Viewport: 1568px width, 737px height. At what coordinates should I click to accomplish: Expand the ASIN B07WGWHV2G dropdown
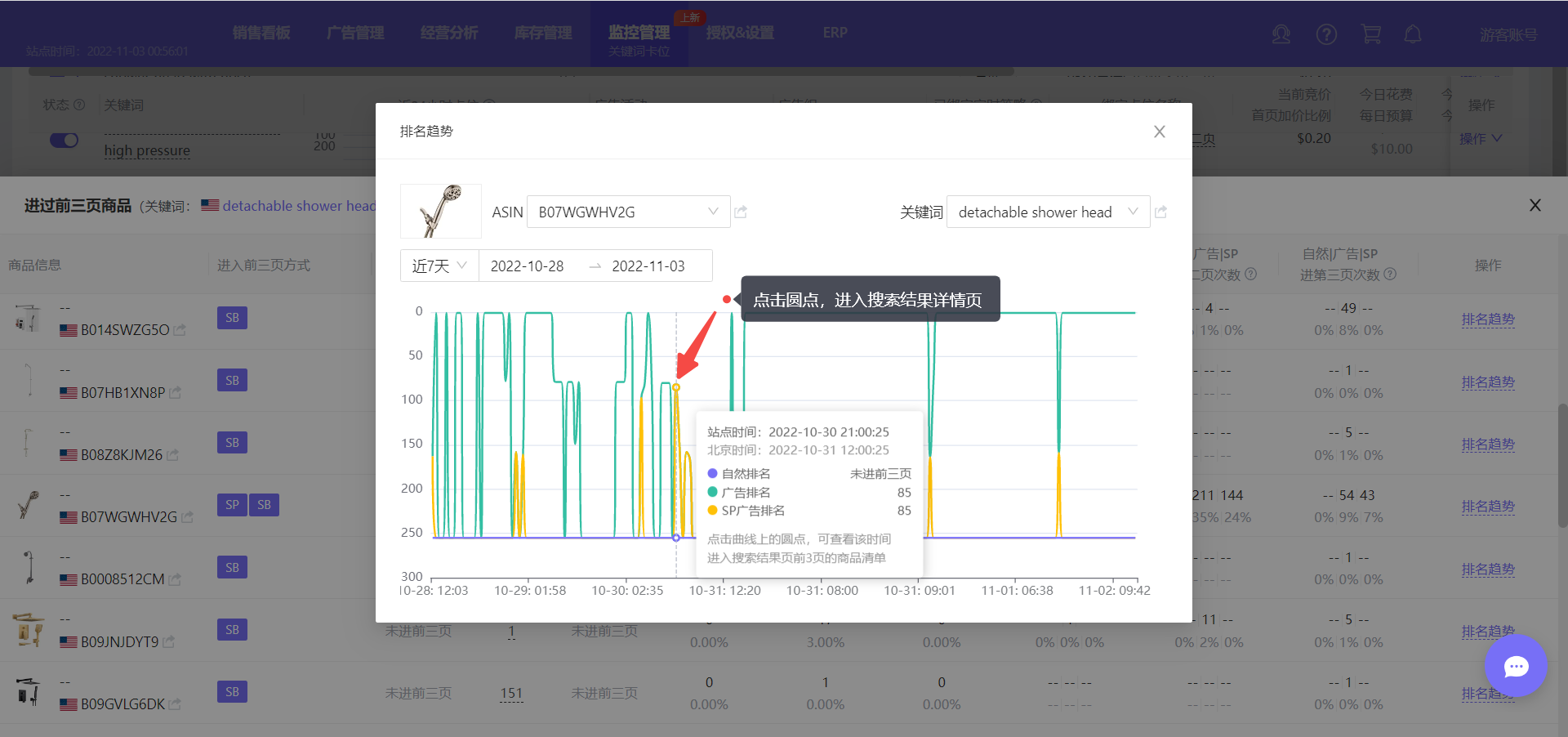click(629, 212)
